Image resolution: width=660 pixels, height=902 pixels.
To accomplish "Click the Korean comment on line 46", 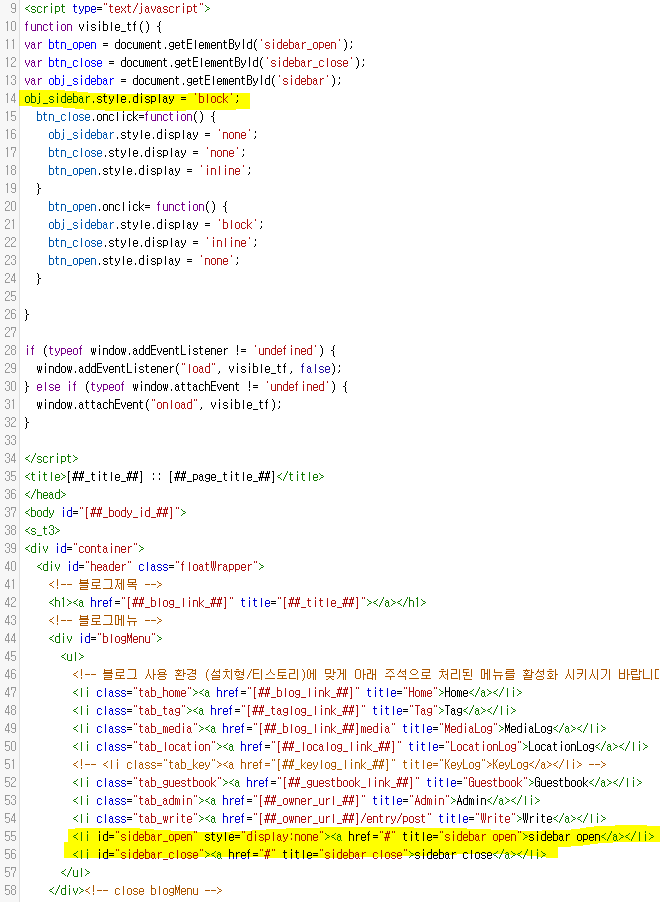I will point(366,674).
